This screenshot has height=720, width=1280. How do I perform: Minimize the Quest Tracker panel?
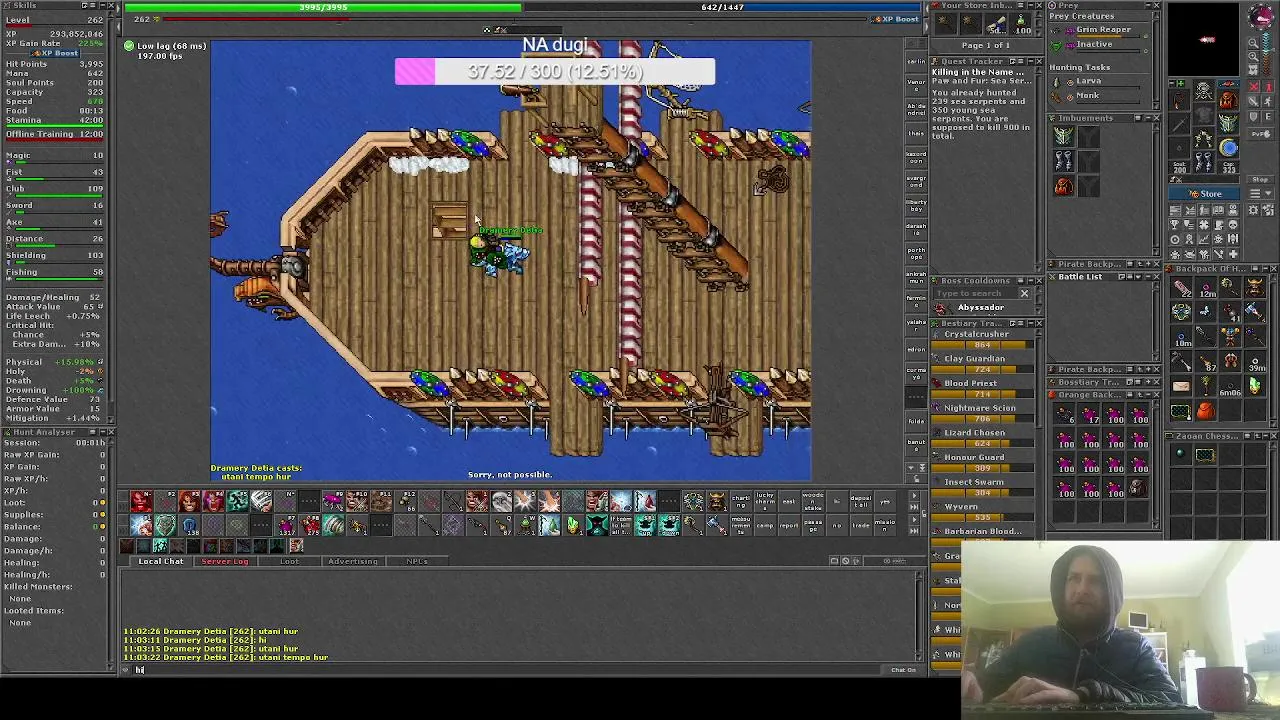tap(1031, 61)
